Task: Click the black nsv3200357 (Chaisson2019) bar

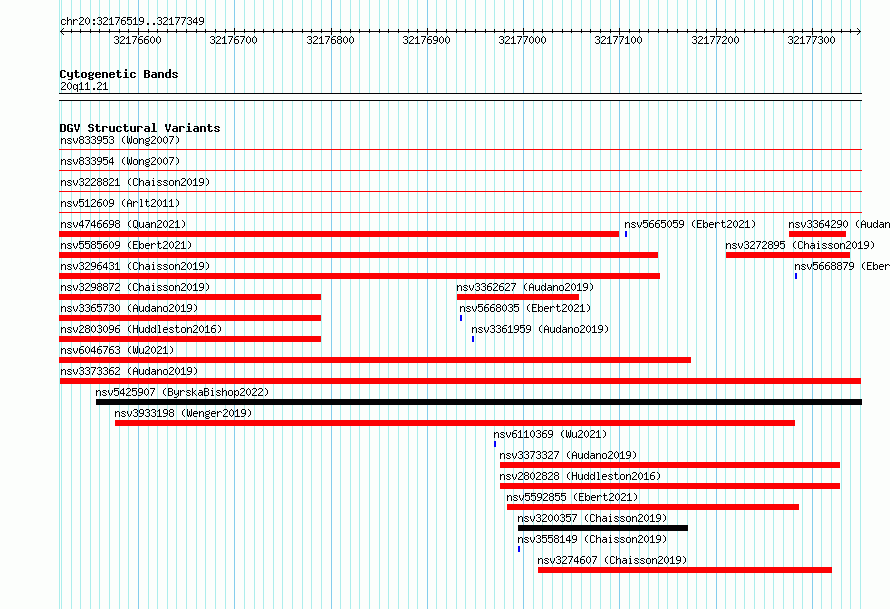Action: [x=603, y=528]
